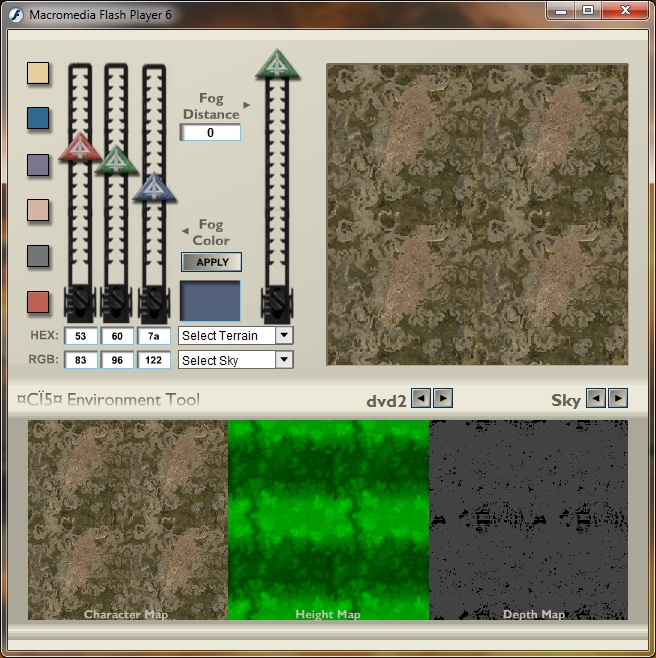Pick the purple color swatch

pyautogui.click(x=38, y=164)
